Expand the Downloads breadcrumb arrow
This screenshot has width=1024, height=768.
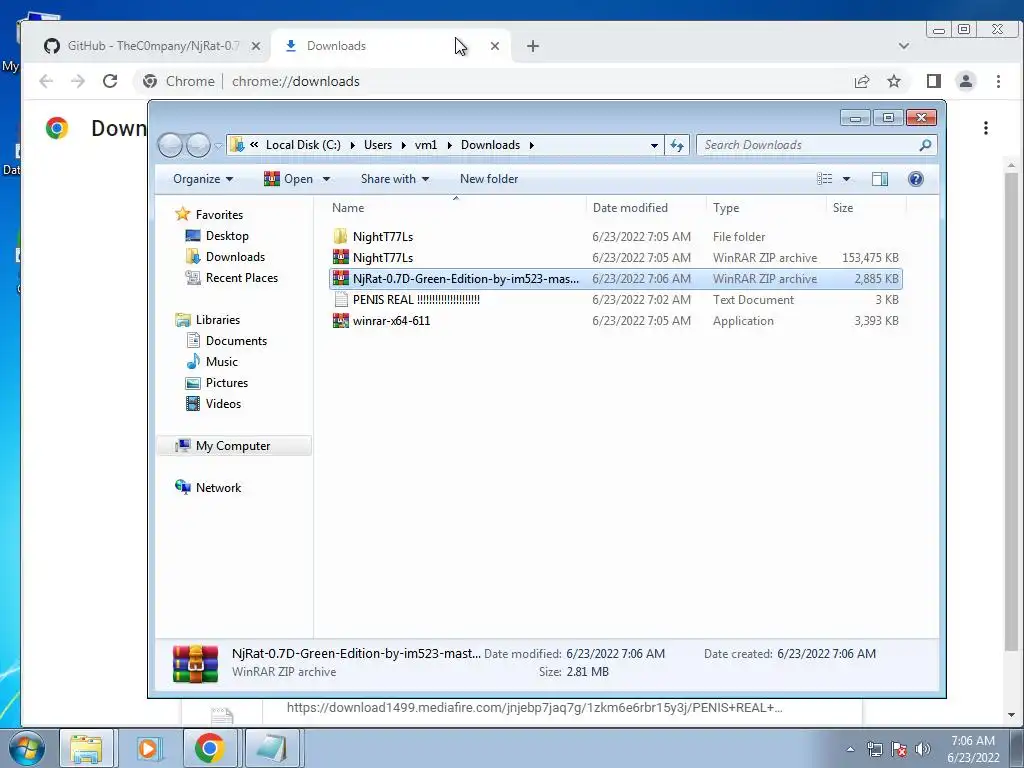[532, 145]
